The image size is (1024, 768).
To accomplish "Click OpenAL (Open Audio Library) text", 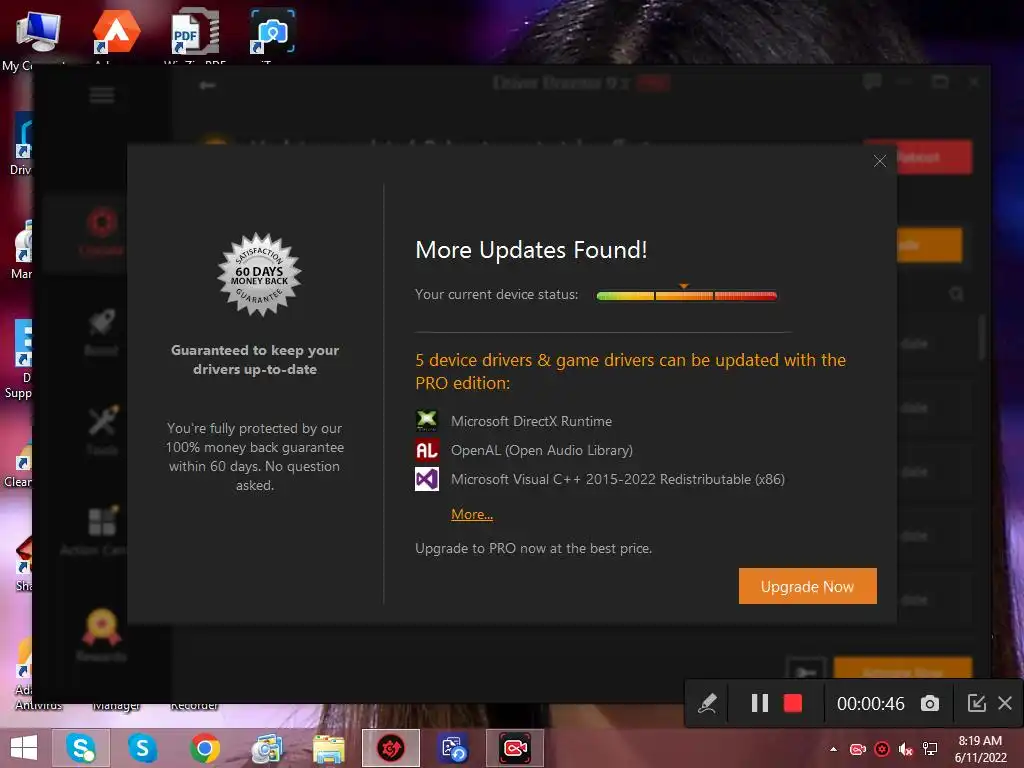I will 541,450.
